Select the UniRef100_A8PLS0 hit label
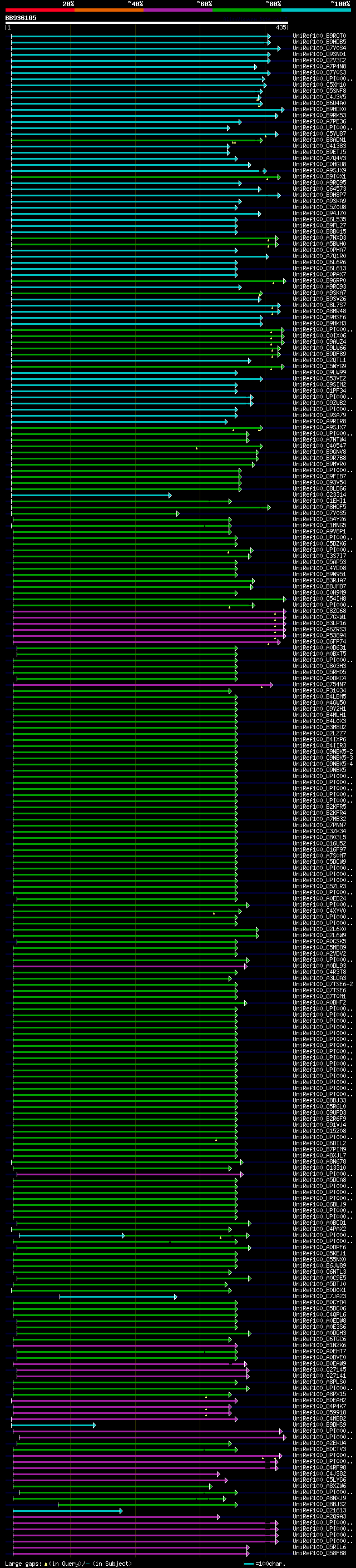 (319, 1382)
